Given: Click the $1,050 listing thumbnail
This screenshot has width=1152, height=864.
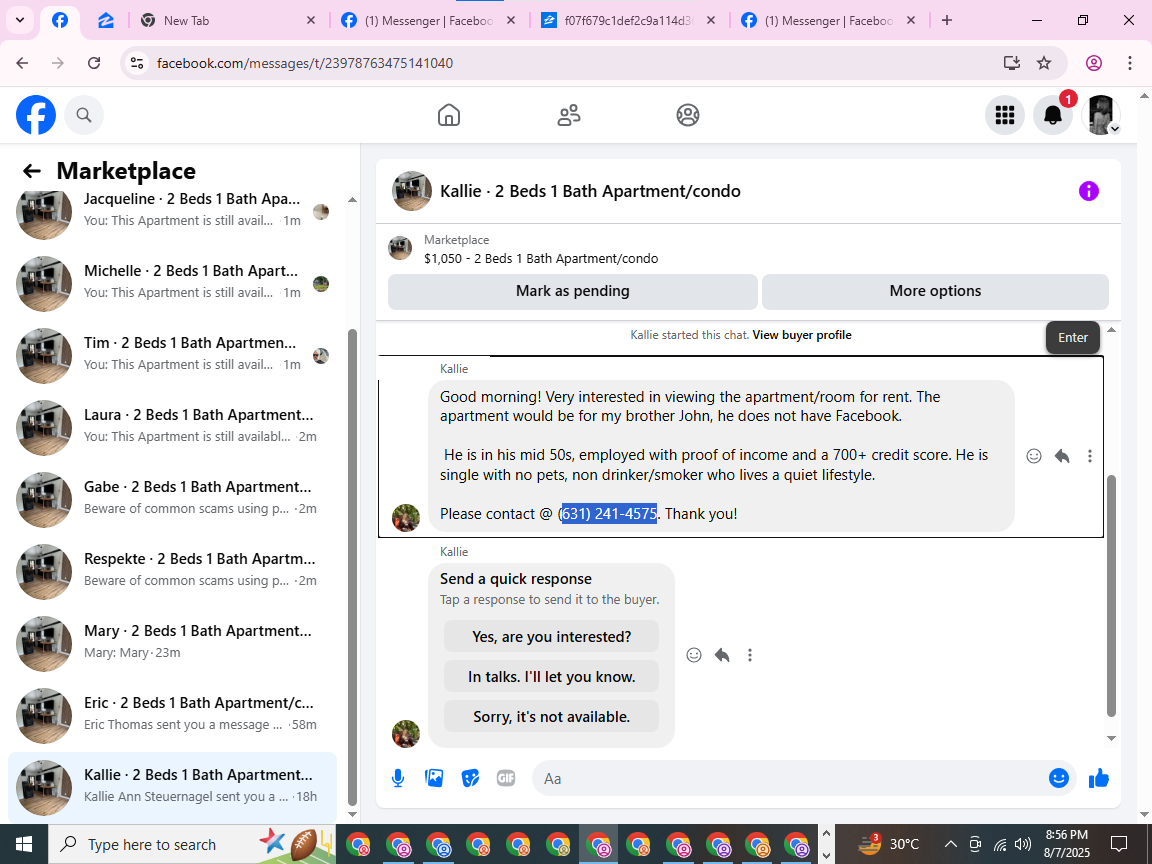Looking at the screenshot, I should [400, 248].
